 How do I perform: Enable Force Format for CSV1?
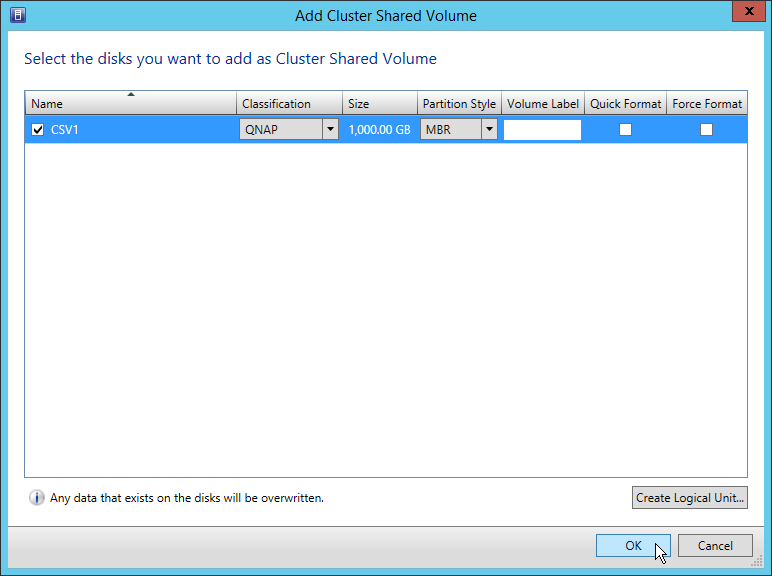[x=706, y=129]
